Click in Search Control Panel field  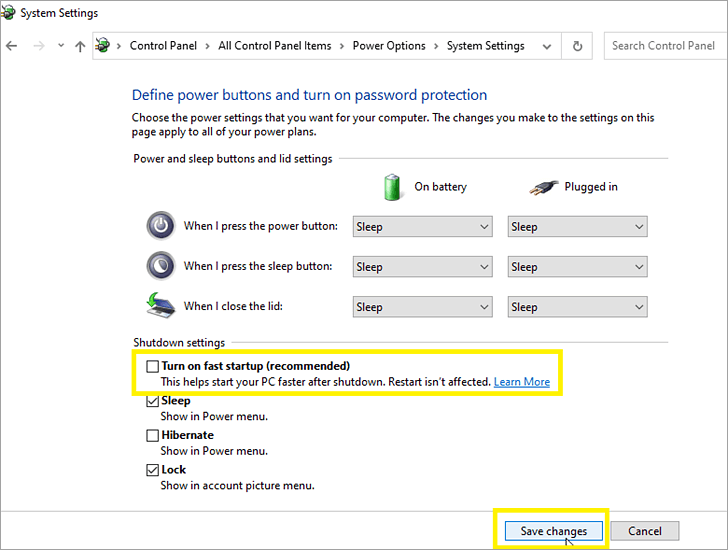663,46
